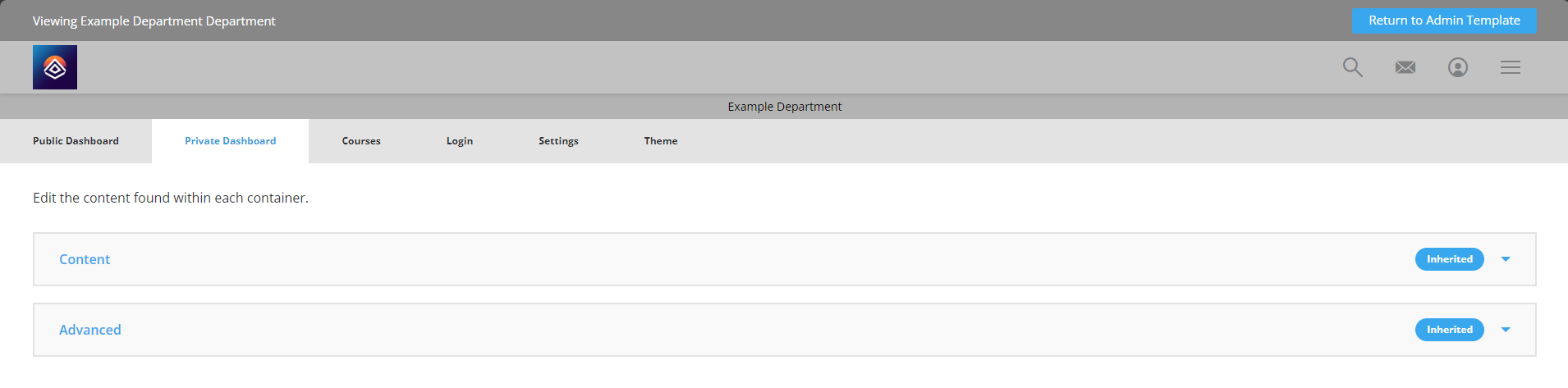Switch to the Public Dashboard tab
The height and width of the screenshot is (388, 1568).
[76, 141]
